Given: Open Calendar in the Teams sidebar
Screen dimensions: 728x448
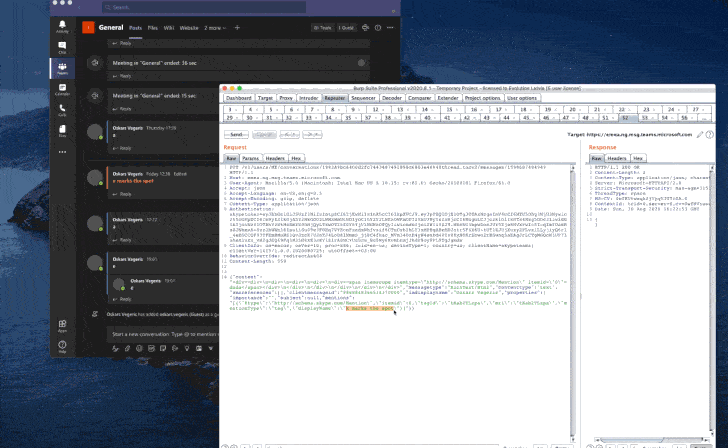Looking at the screenshot, I should click(x=62, y=90).
